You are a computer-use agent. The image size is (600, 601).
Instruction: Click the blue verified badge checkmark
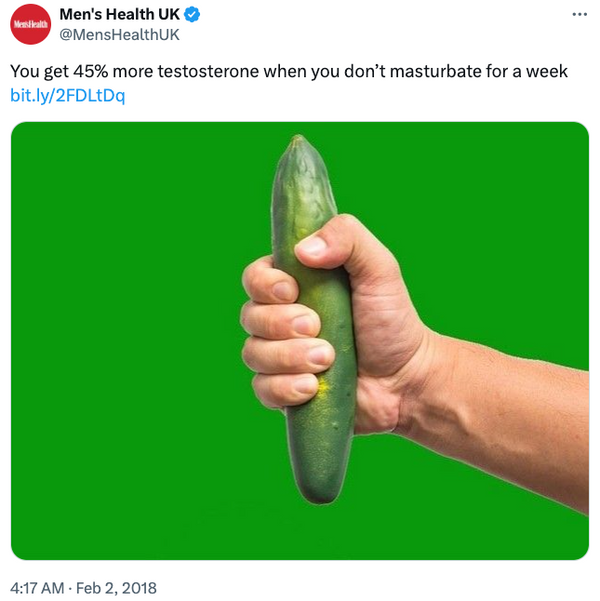pos(192,15)
